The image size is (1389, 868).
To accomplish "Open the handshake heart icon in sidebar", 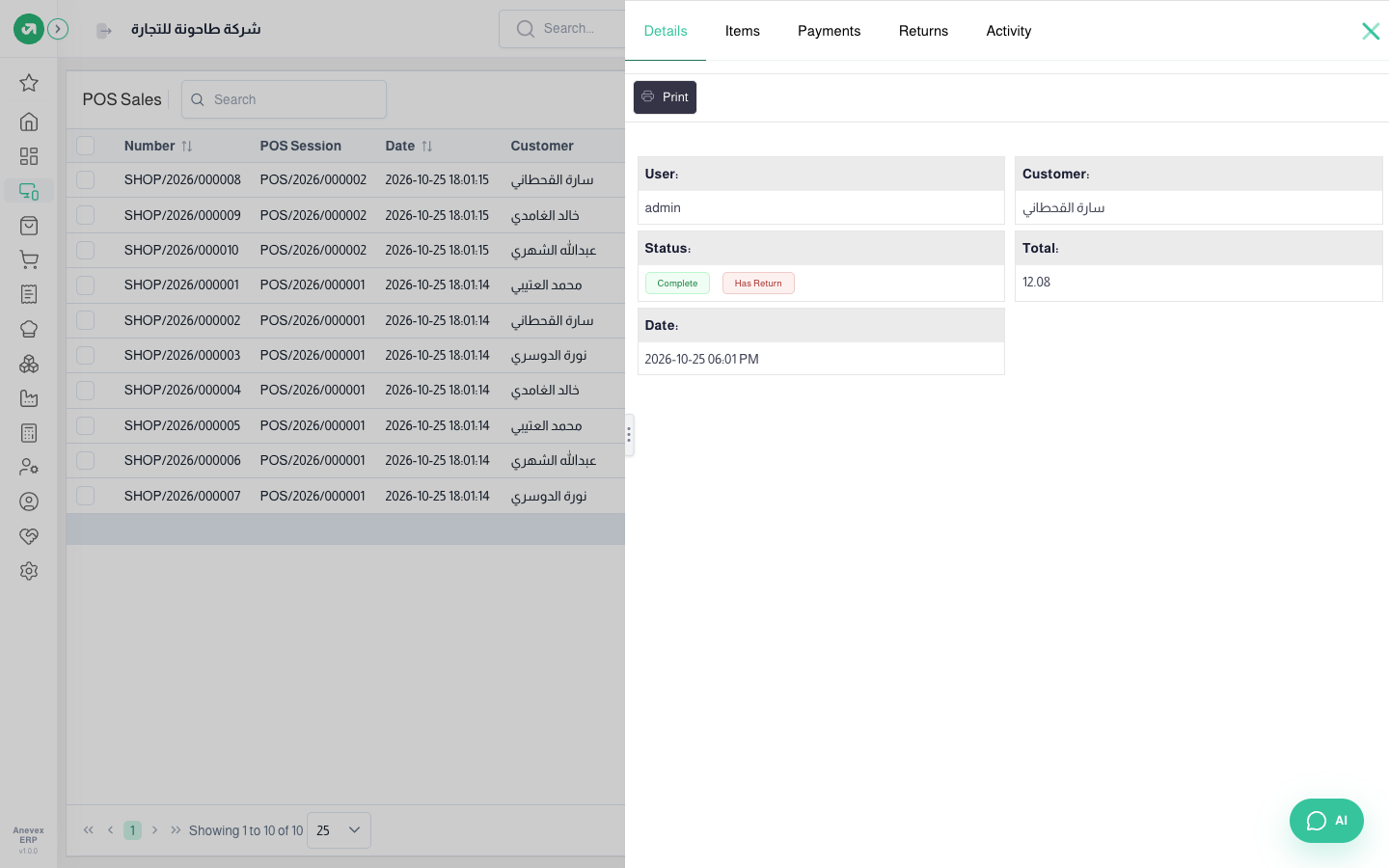I will pyautogui.click(x=29, y=536).
